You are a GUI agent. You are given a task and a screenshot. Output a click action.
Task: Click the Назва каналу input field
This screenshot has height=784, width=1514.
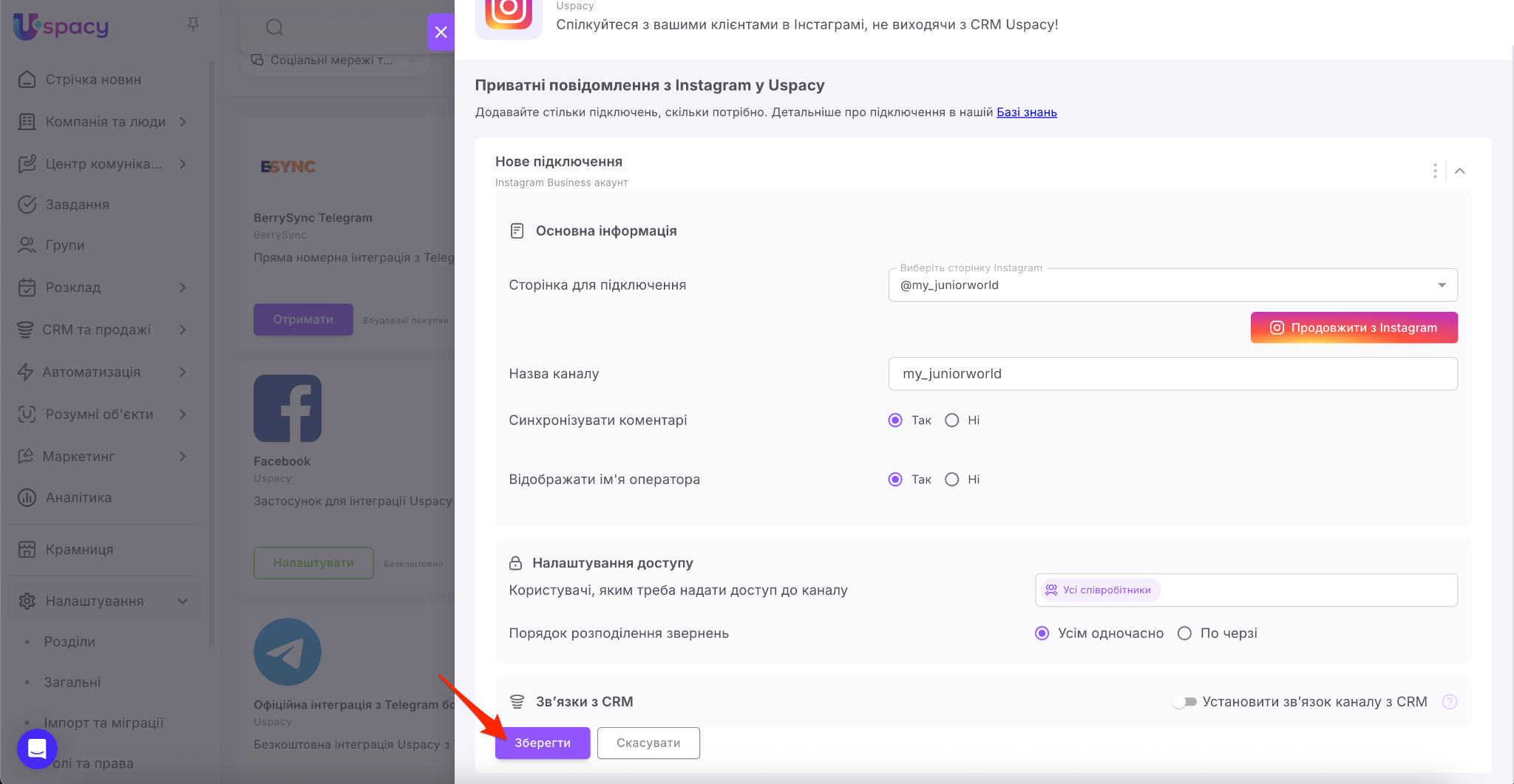point(1172,374)
